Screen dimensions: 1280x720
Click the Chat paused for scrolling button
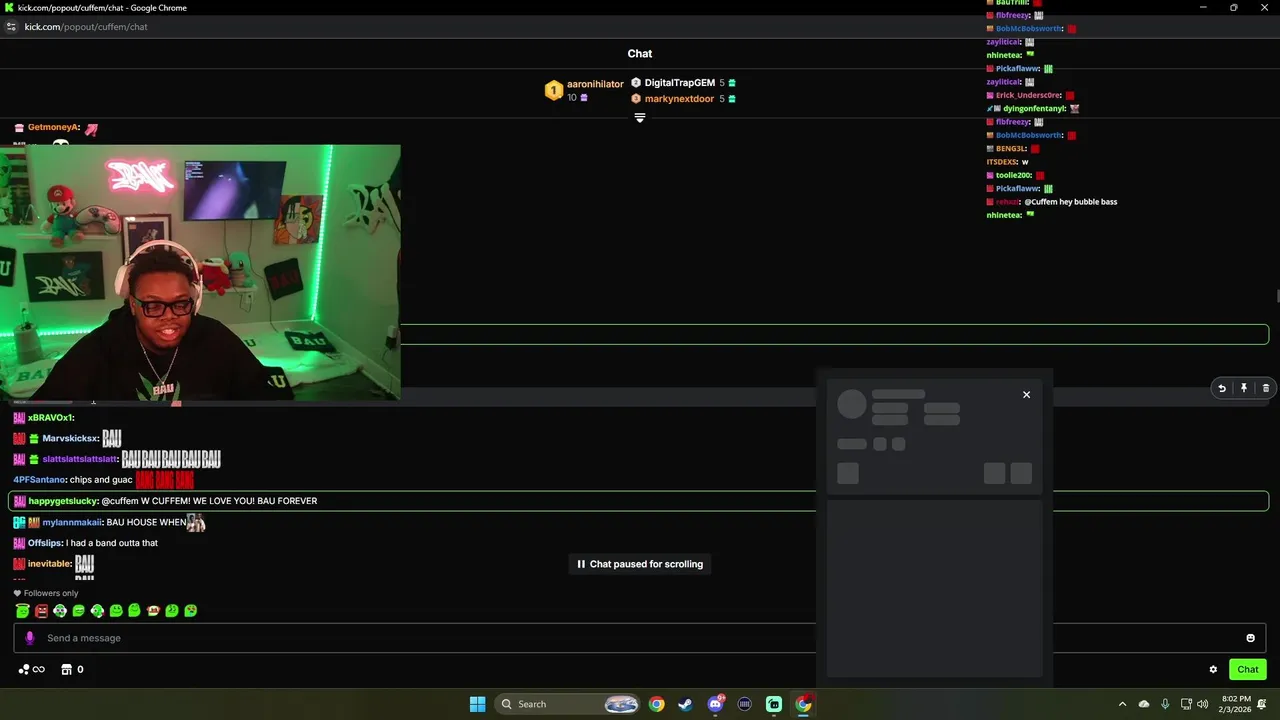tap(640, 564)
